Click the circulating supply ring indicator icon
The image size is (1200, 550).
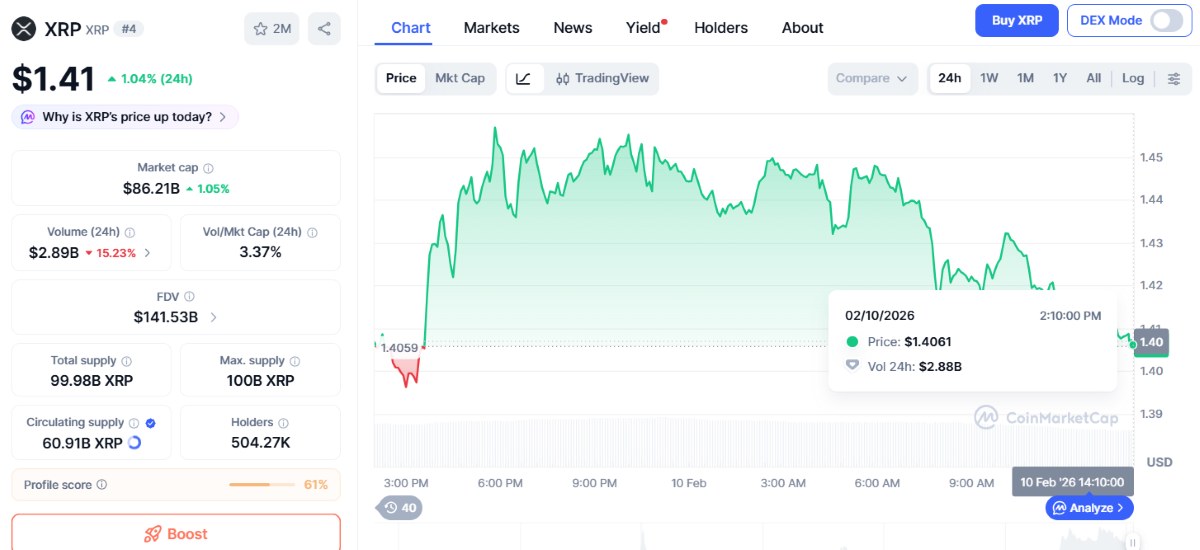135,442
